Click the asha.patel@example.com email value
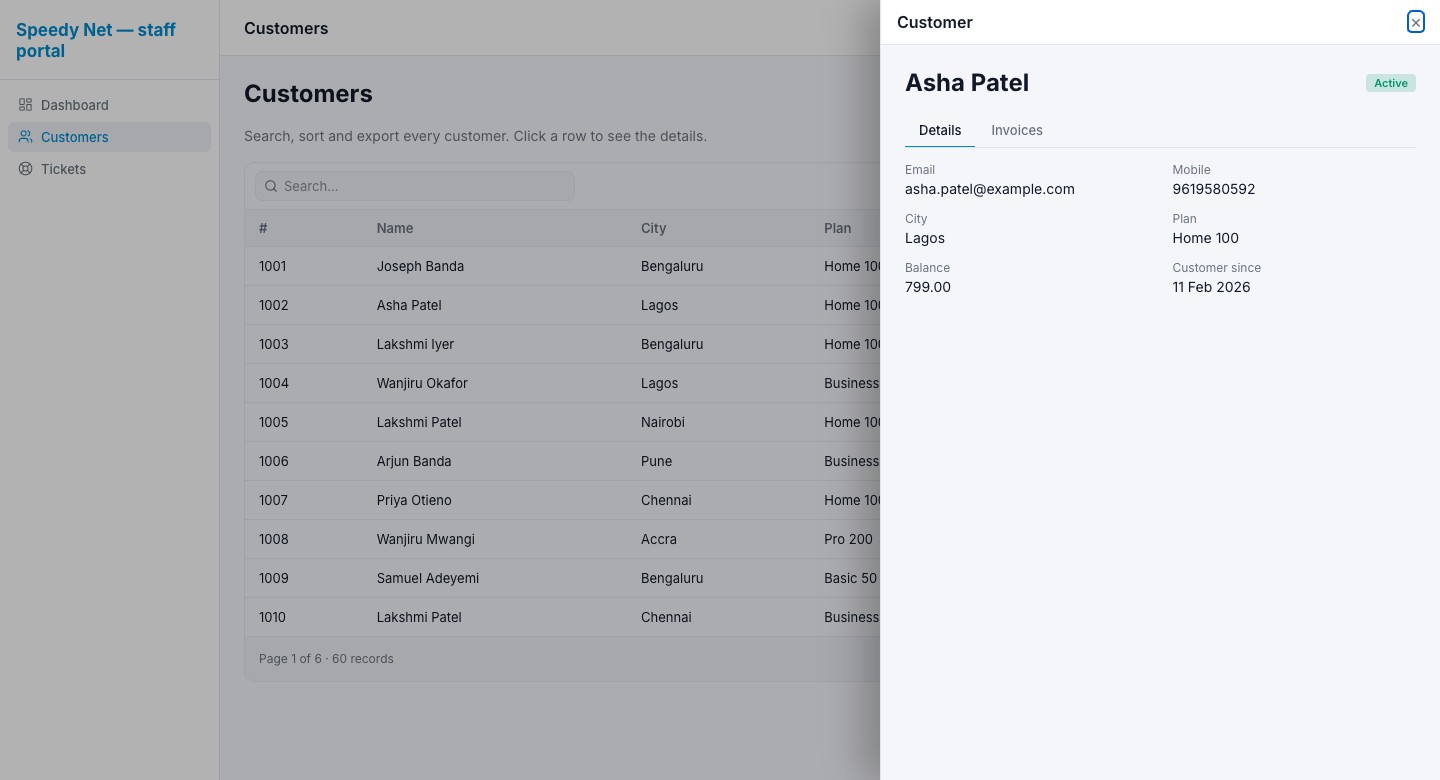The width and height of the screenshot is (1440, 780). coord(990,189)
